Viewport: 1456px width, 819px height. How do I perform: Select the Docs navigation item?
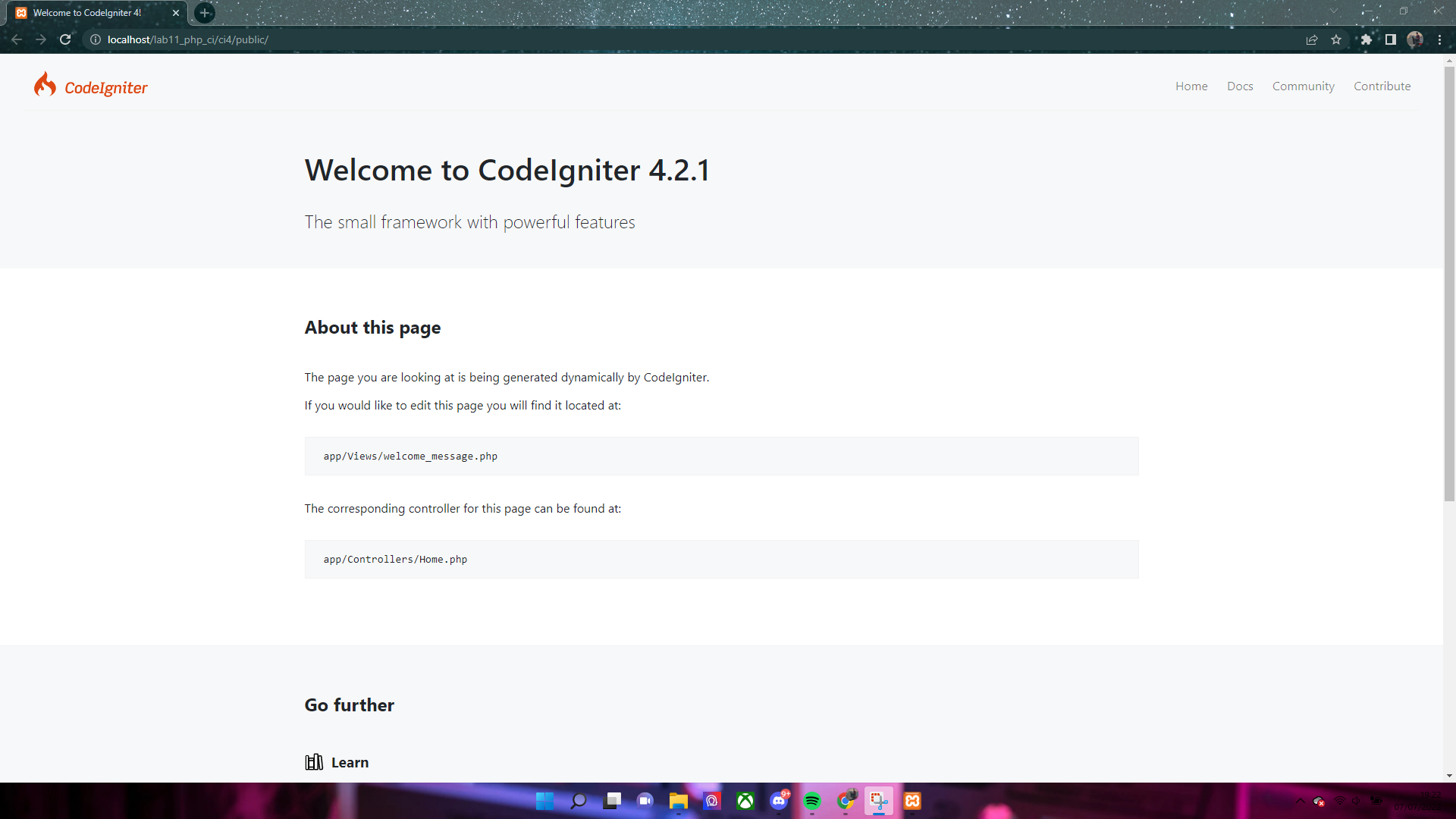(x=1240, y=86)
